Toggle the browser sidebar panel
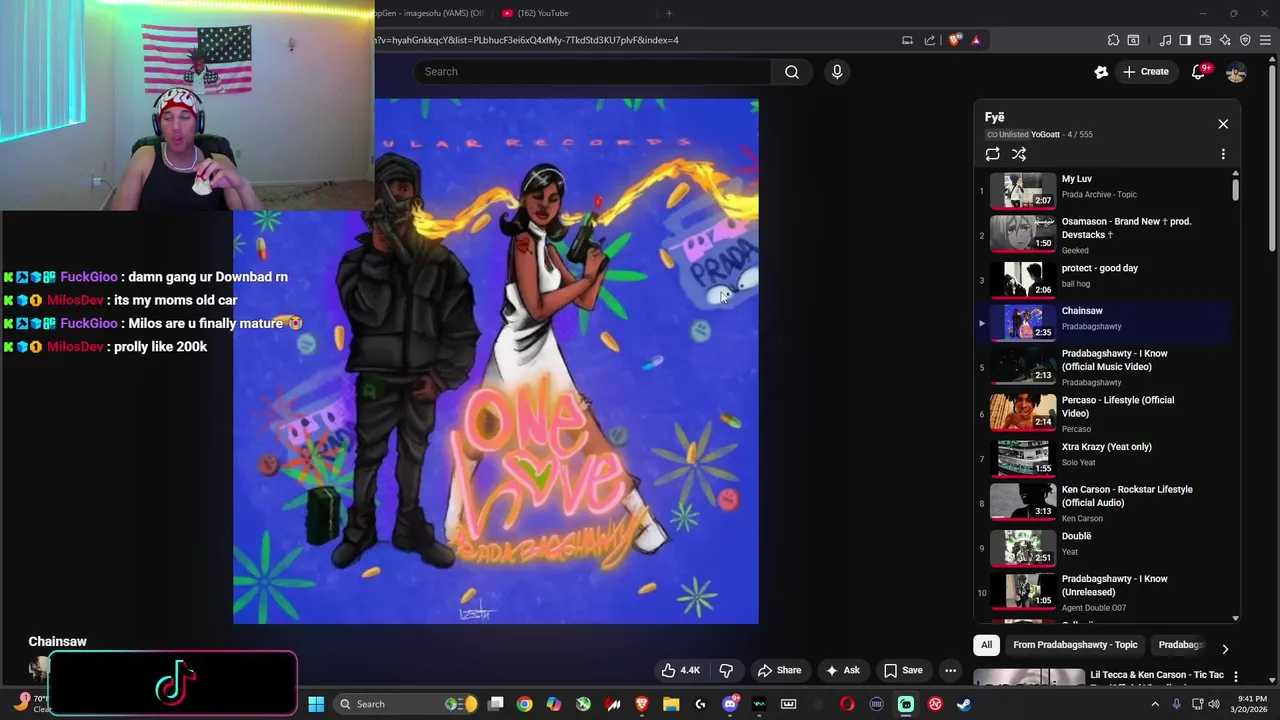Viewport: 1280px width, 720px height. [x=1185, y=40]
